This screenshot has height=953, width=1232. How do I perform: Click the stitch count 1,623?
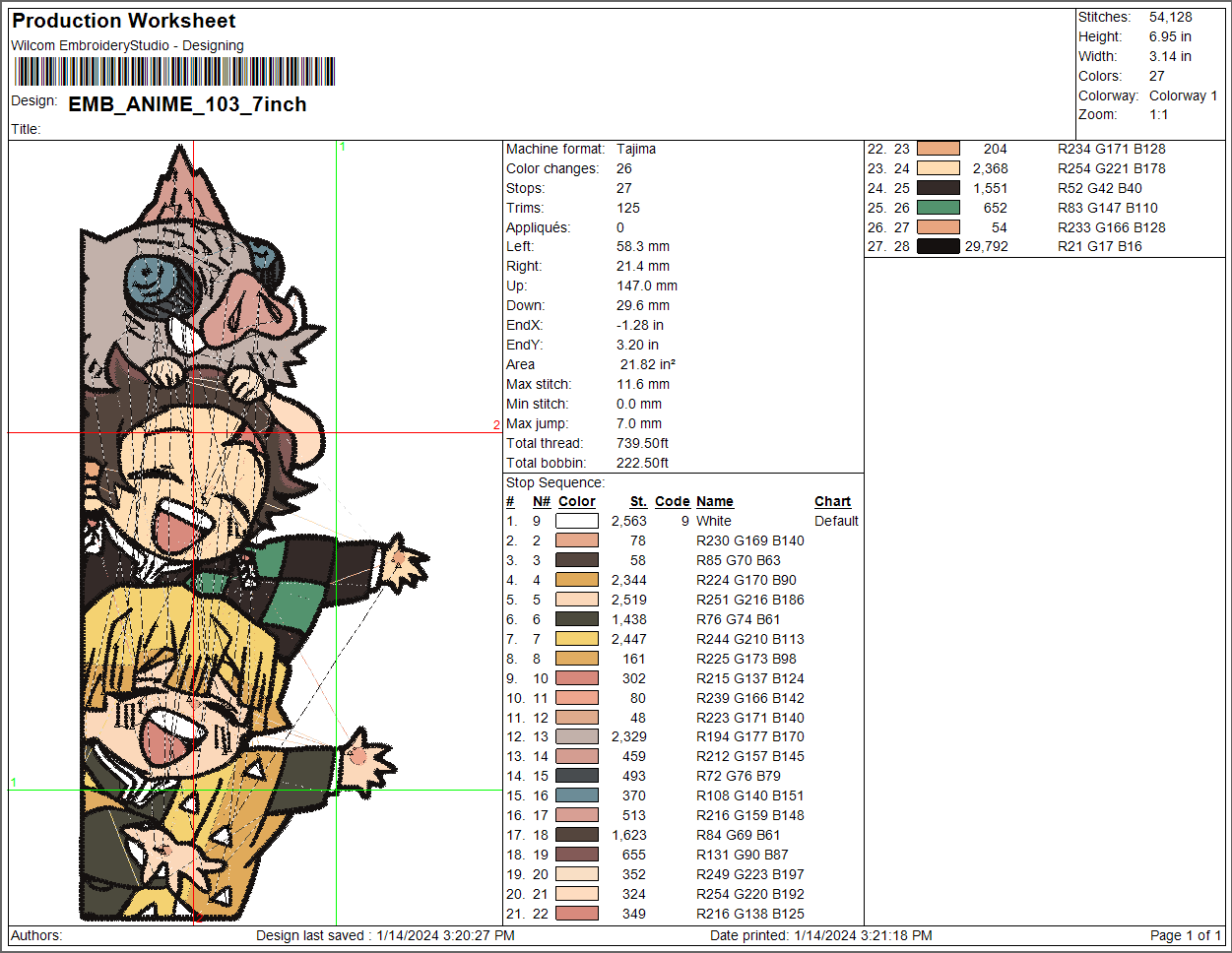coord(629,835)
